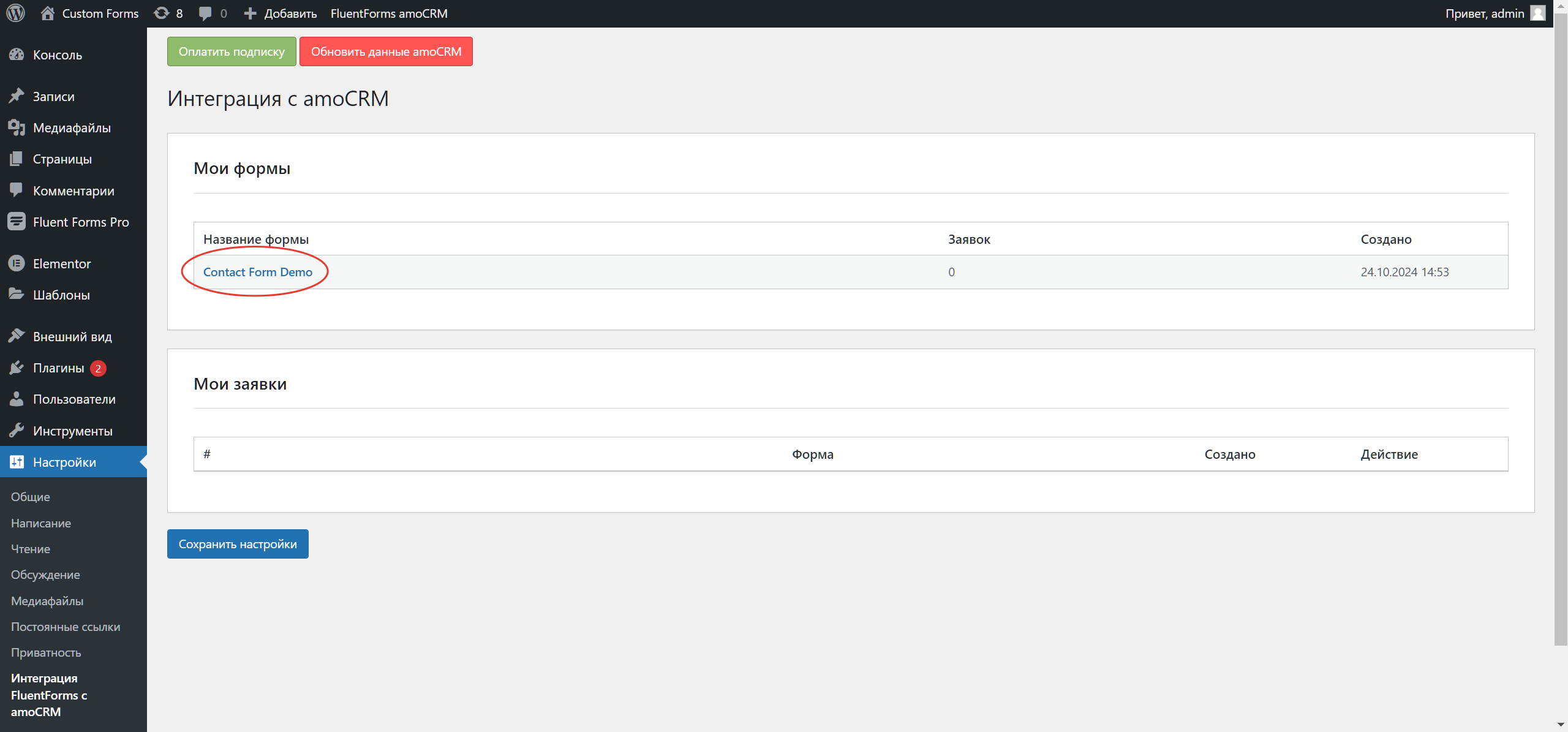Viewport: 1568px width, 732px height.
Task: Click the WordPress logo in the admin bar
Action: click(15, 13)
